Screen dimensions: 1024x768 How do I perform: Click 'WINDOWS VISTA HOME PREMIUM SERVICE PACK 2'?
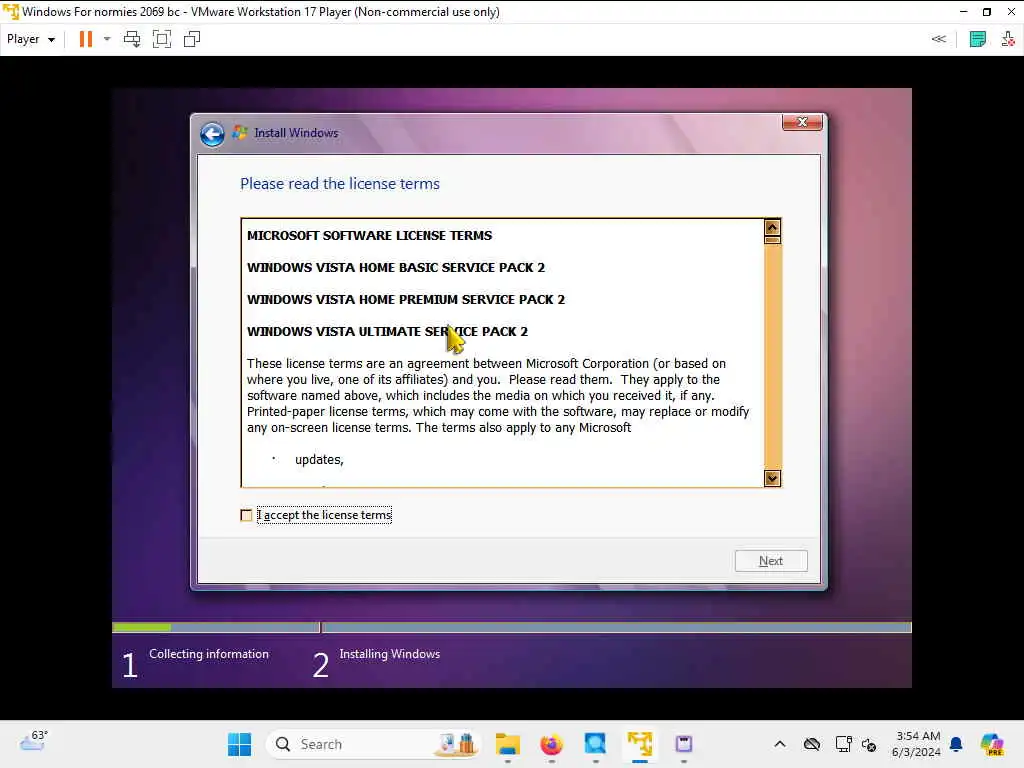[406, 300]
